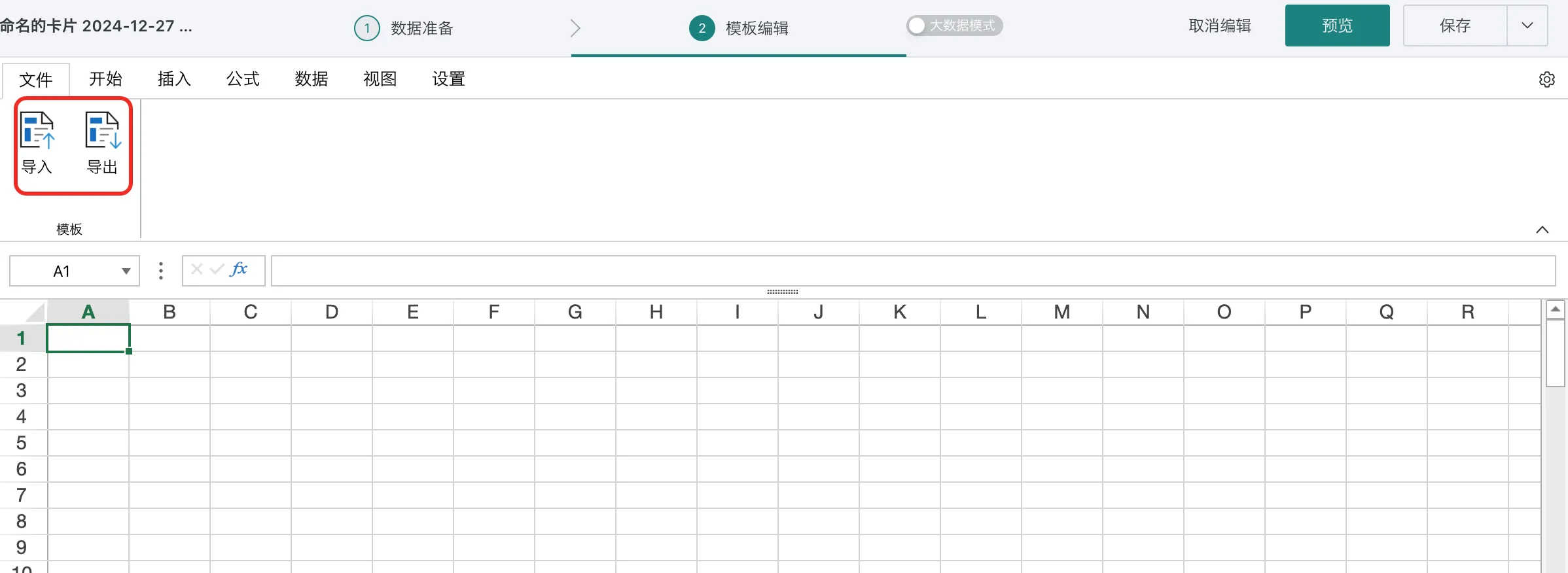Select column F header

tap(494, 312)
